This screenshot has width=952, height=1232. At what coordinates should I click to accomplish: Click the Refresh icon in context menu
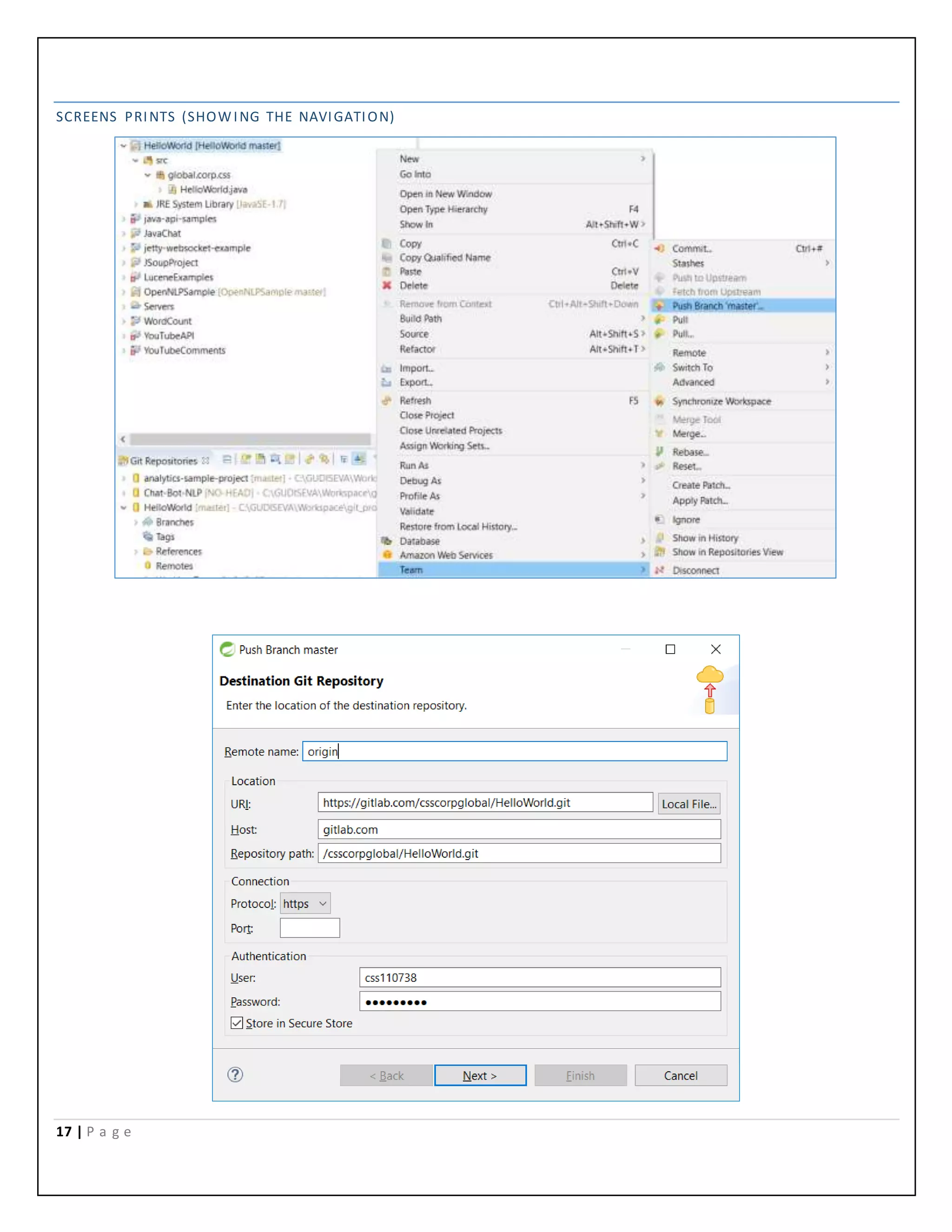click(x=387, y=400)
